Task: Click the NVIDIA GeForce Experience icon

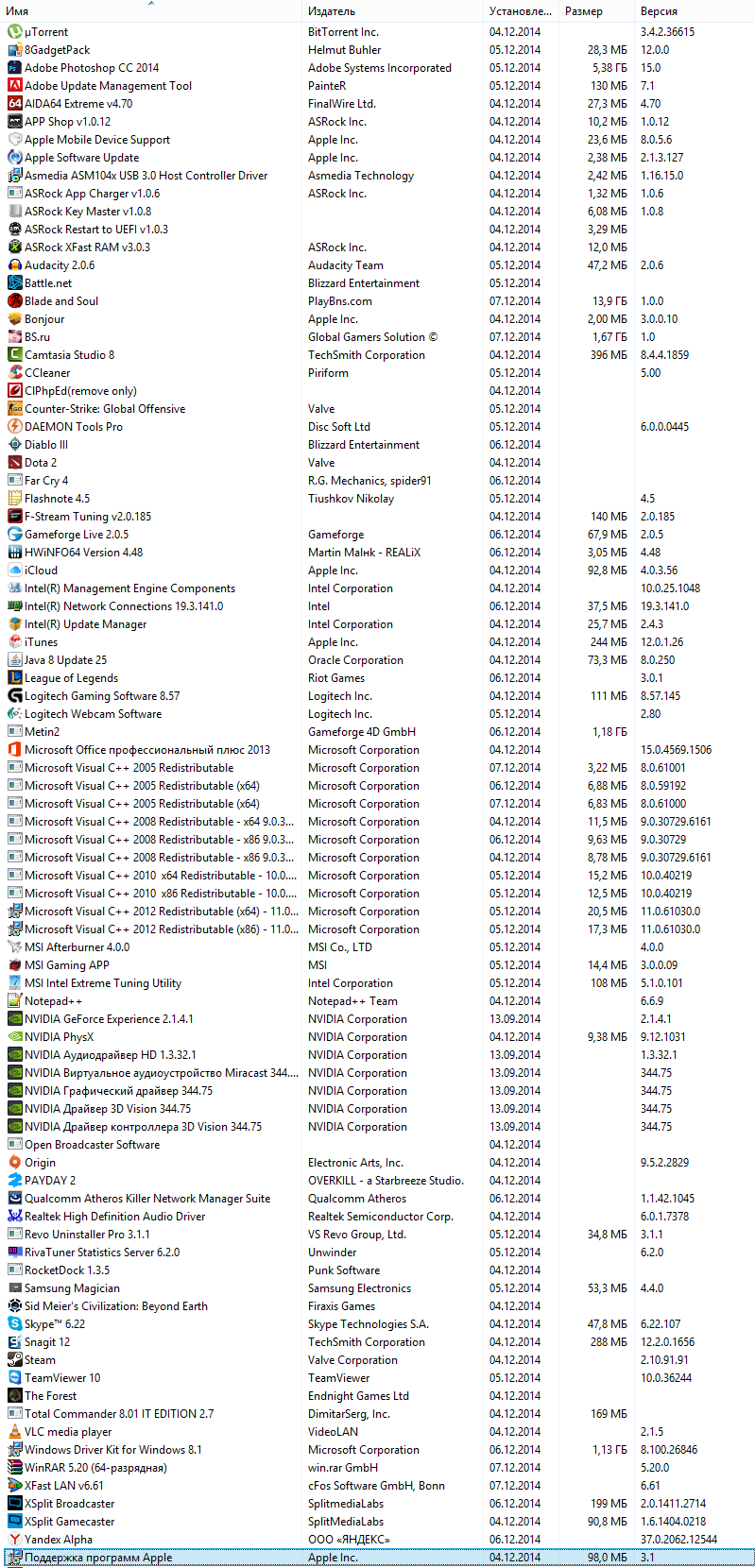Action: click(15, 1018)
